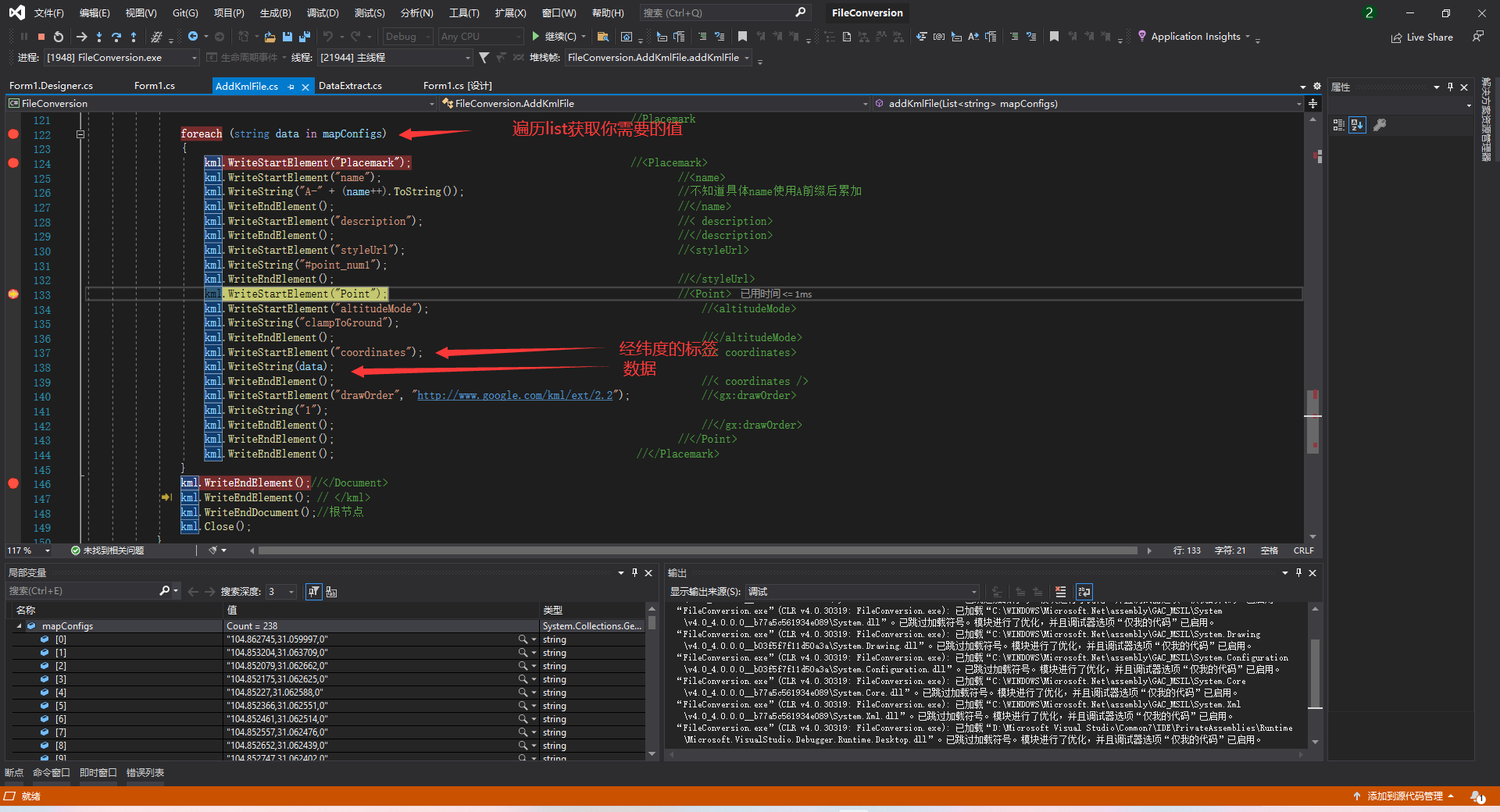This screenshot has width=1500, height=812.
Task: Click the Show Next Statement arrow icon
Action: (81, 37)
